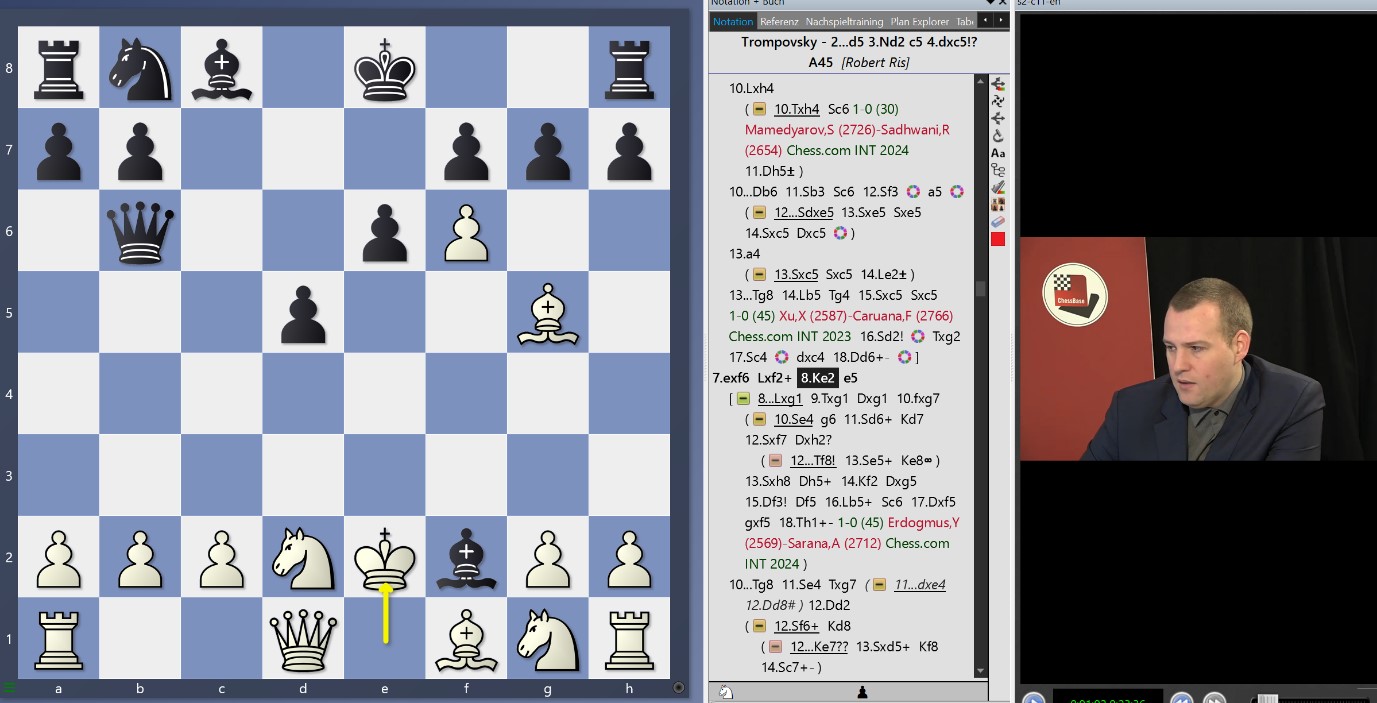Screen dimensions: 1377x703
Task: Switch to the Referenz tab
Action: coord(780,20)
